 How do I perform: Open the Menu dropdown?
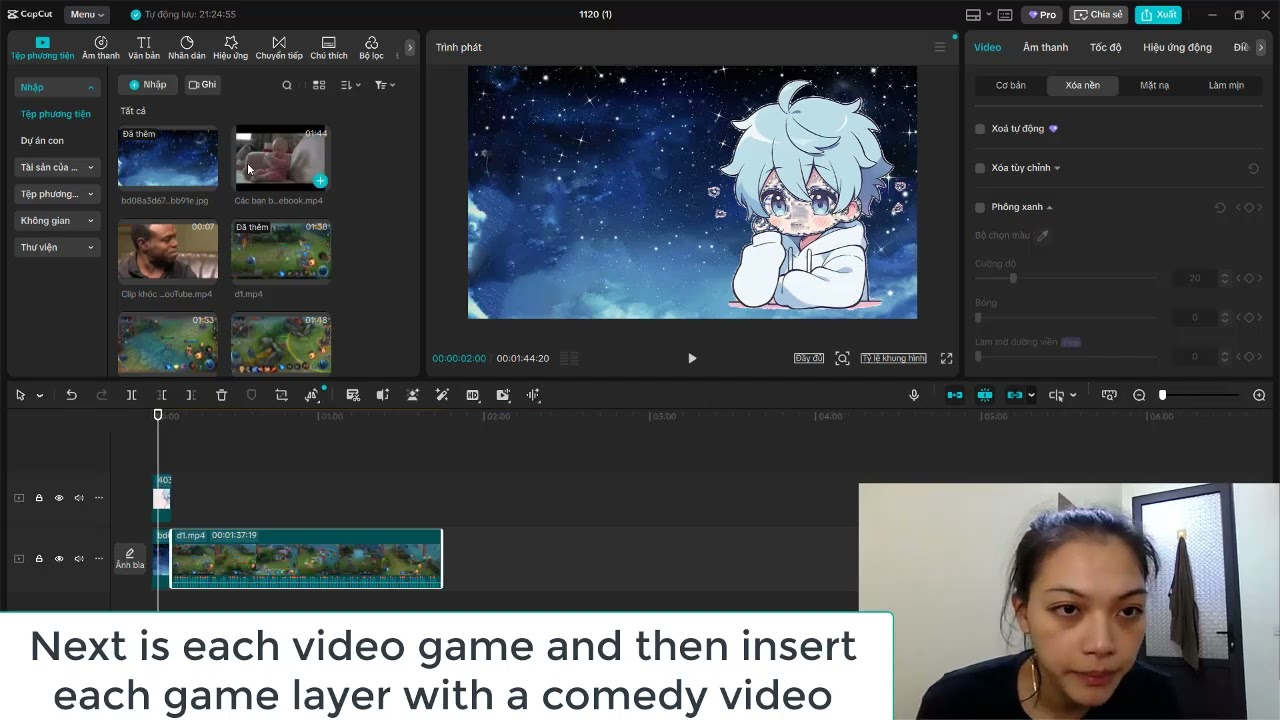87,15
